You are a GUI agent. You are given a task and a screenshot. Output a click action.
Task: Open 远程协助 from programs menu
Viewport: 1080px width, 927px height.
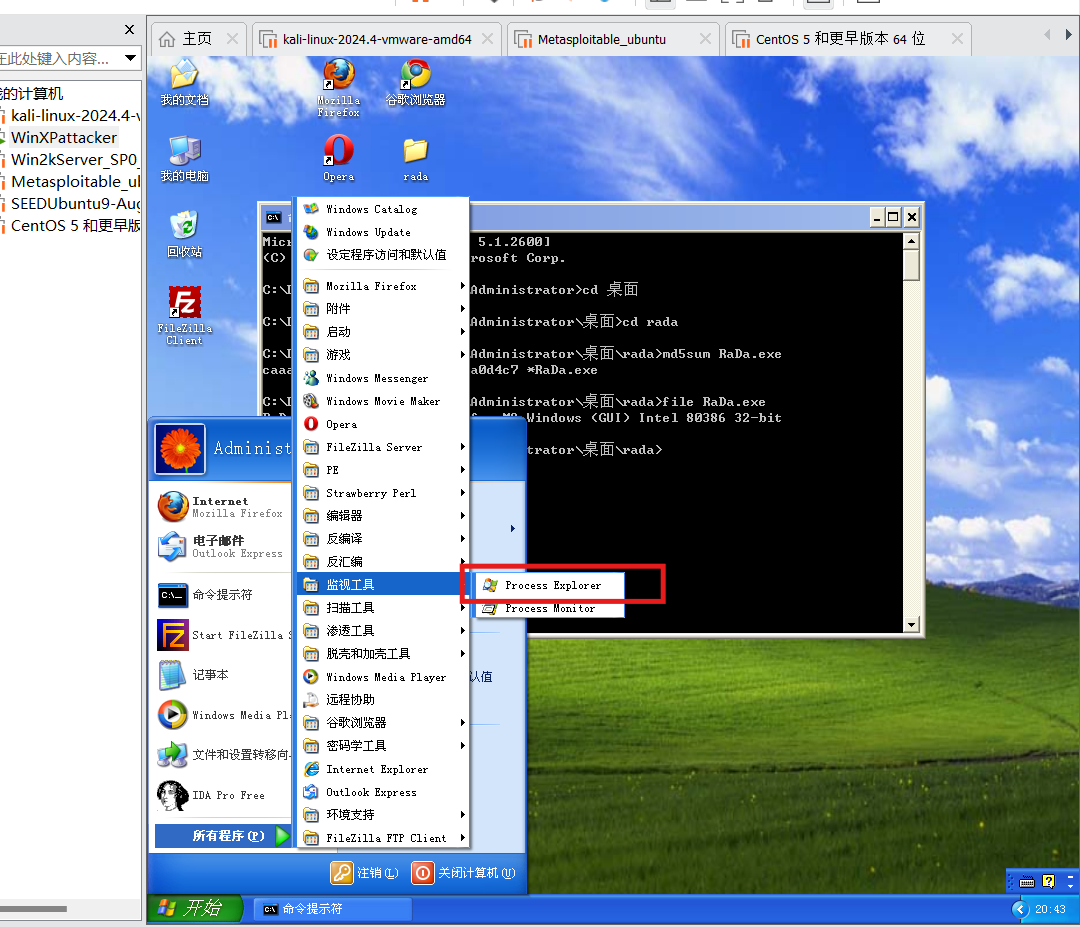click(x=383, y=700)
